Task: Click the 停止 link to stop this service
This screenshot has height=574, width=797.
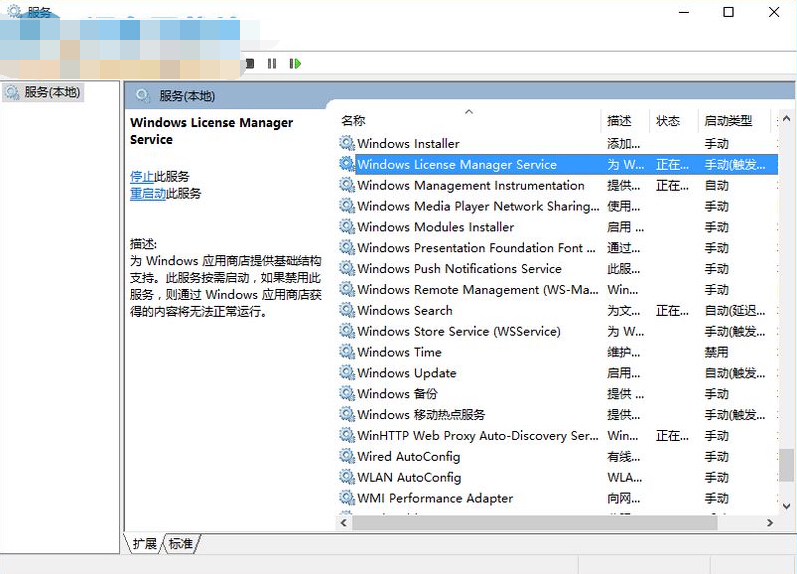Action: [x=142, y=176]
